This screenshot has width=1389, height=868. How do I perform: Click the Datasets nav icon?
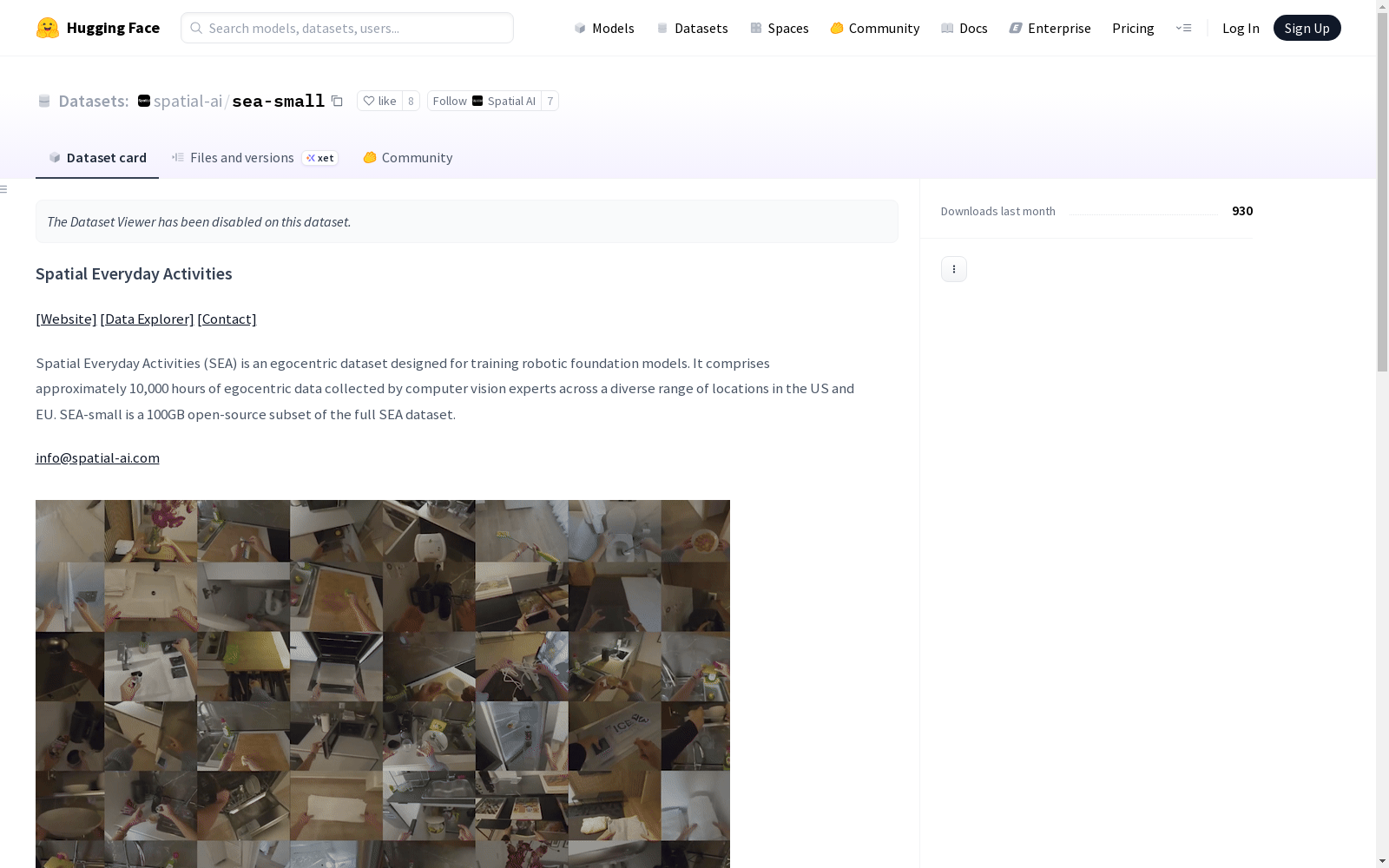coord(662,28)
